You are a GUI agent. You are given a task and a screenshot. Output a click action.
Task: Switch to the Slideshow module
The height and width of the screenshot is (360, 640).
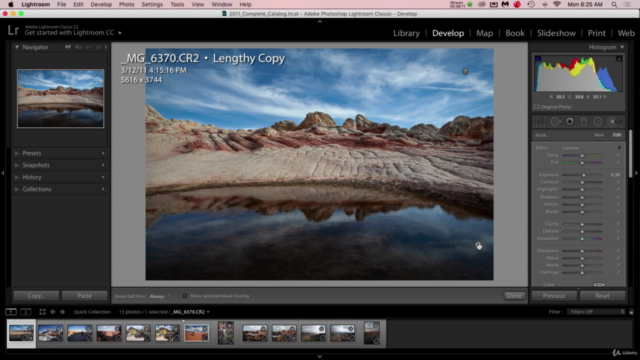tap(556, 33)
